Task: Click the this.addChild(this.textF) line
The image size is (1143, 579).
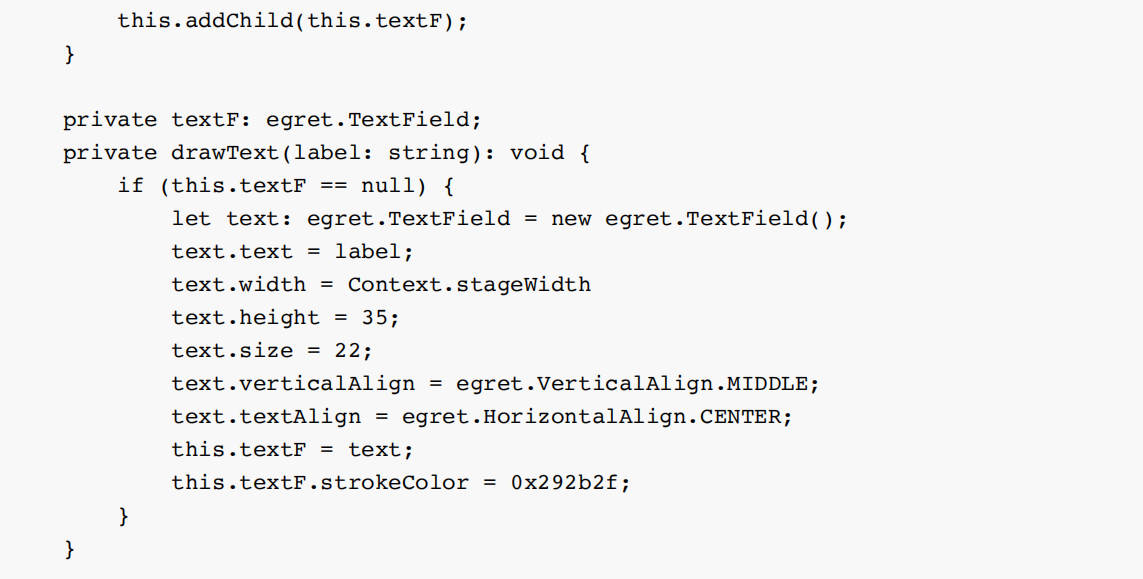Action: point(292,20)
